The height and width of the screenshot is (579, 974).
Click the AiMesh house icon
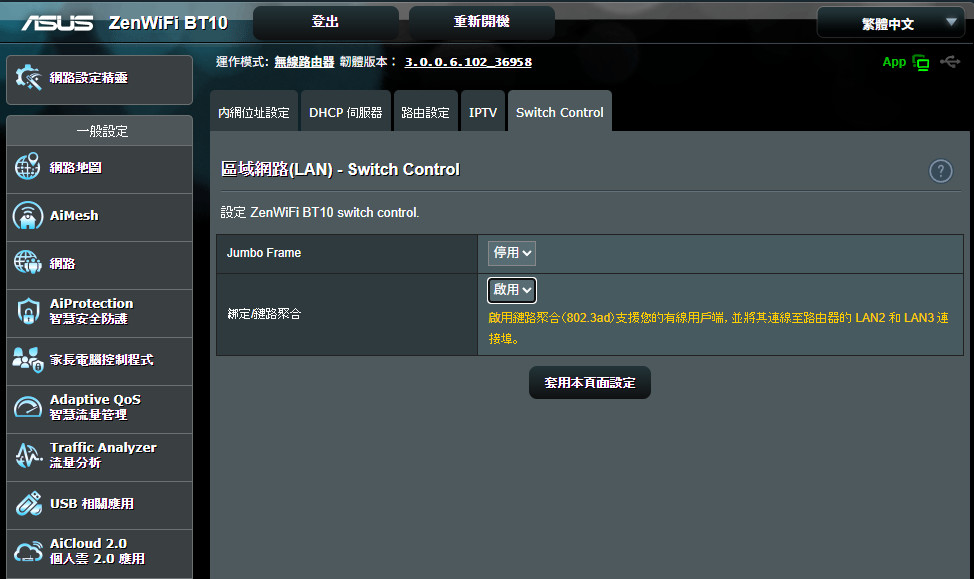[27, 215]
